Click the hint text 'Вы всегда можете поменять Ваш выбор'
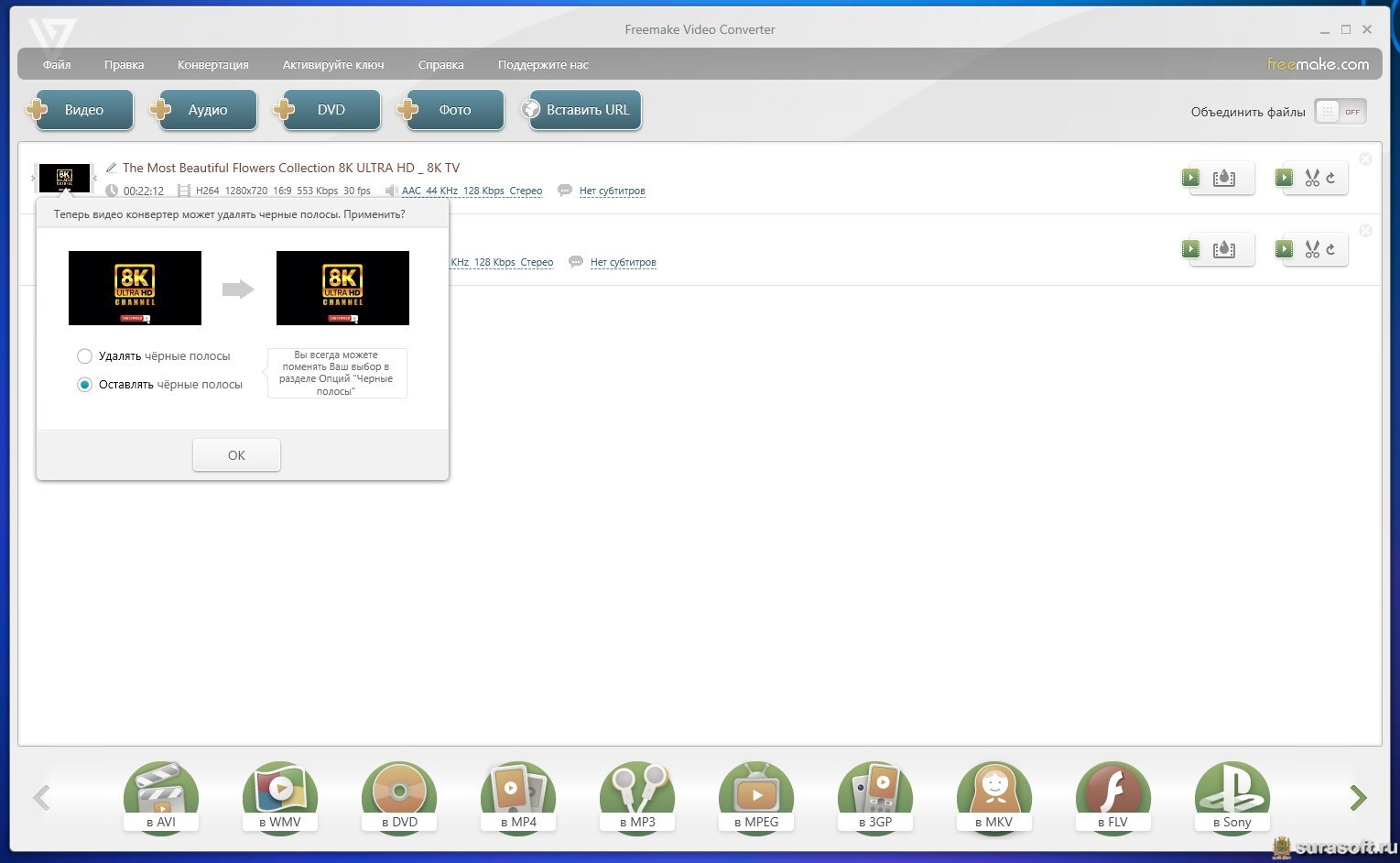The width and height of the screenshot is (1400, 863). click(336, 373)
